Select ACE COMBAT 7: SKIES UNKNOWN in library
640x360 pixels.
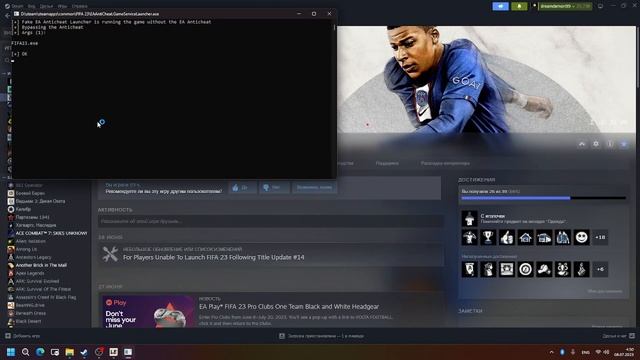51,233
